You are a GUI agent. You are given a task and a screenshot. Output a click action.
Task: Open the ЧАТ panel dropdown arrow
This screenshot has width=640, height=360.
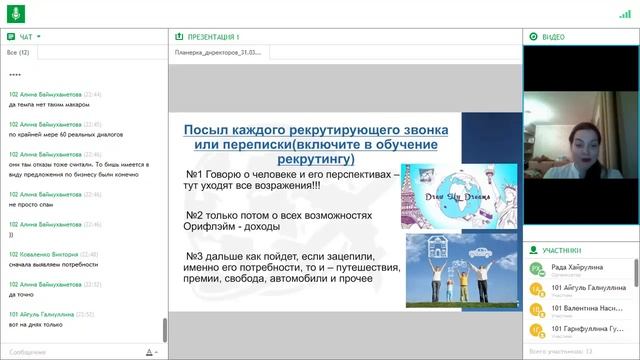point(39,37)
